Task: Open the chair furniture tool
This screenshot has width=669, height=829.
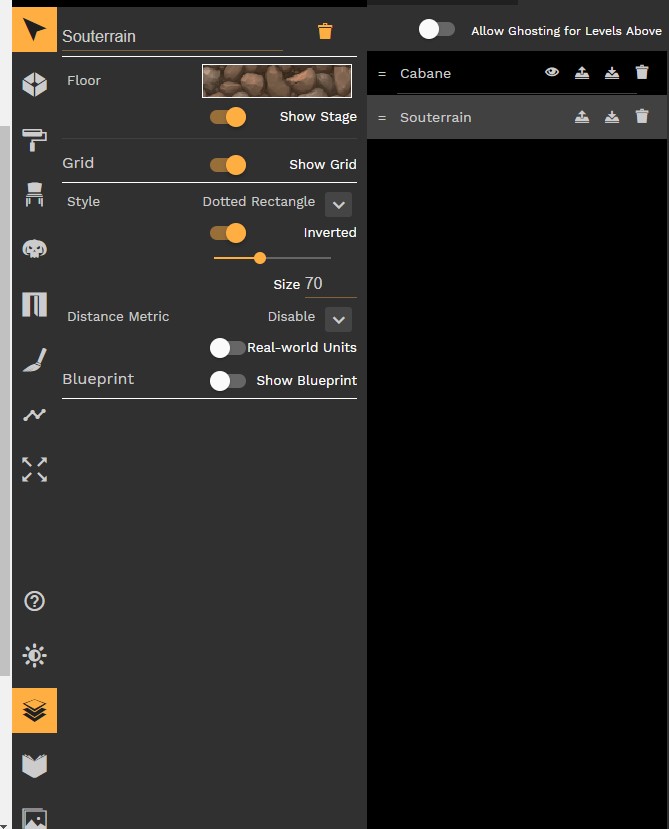Action: point(35,195)
